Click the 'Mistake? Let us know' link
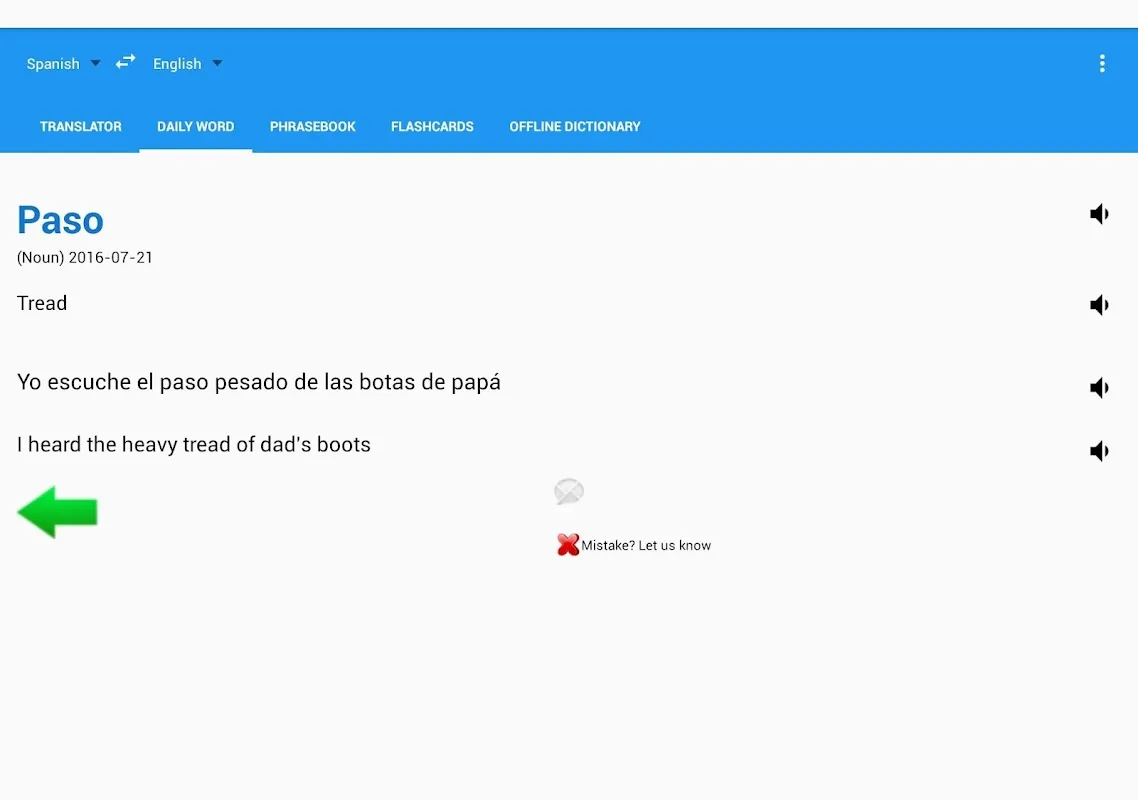This screenshot has width=1138, height=800. coord(646,546)
